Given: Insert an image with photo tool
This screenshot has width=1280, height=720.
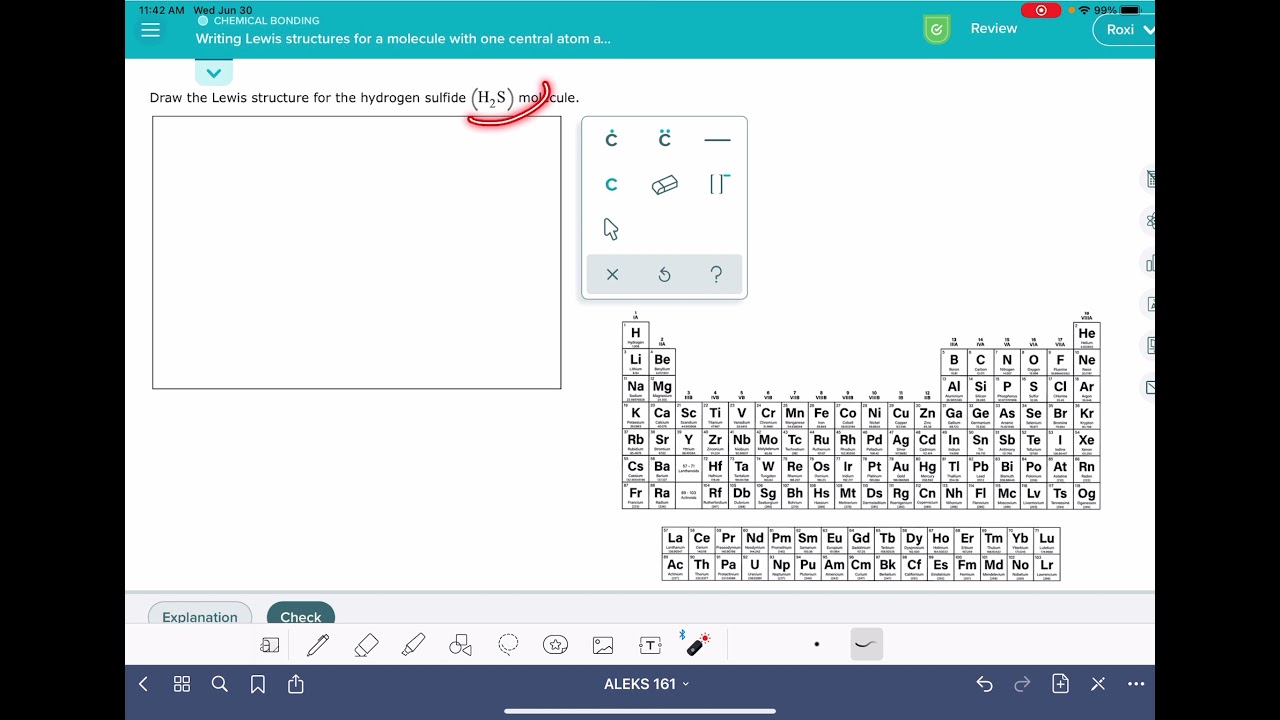Looking at the screenshot, I should (603, 645).
